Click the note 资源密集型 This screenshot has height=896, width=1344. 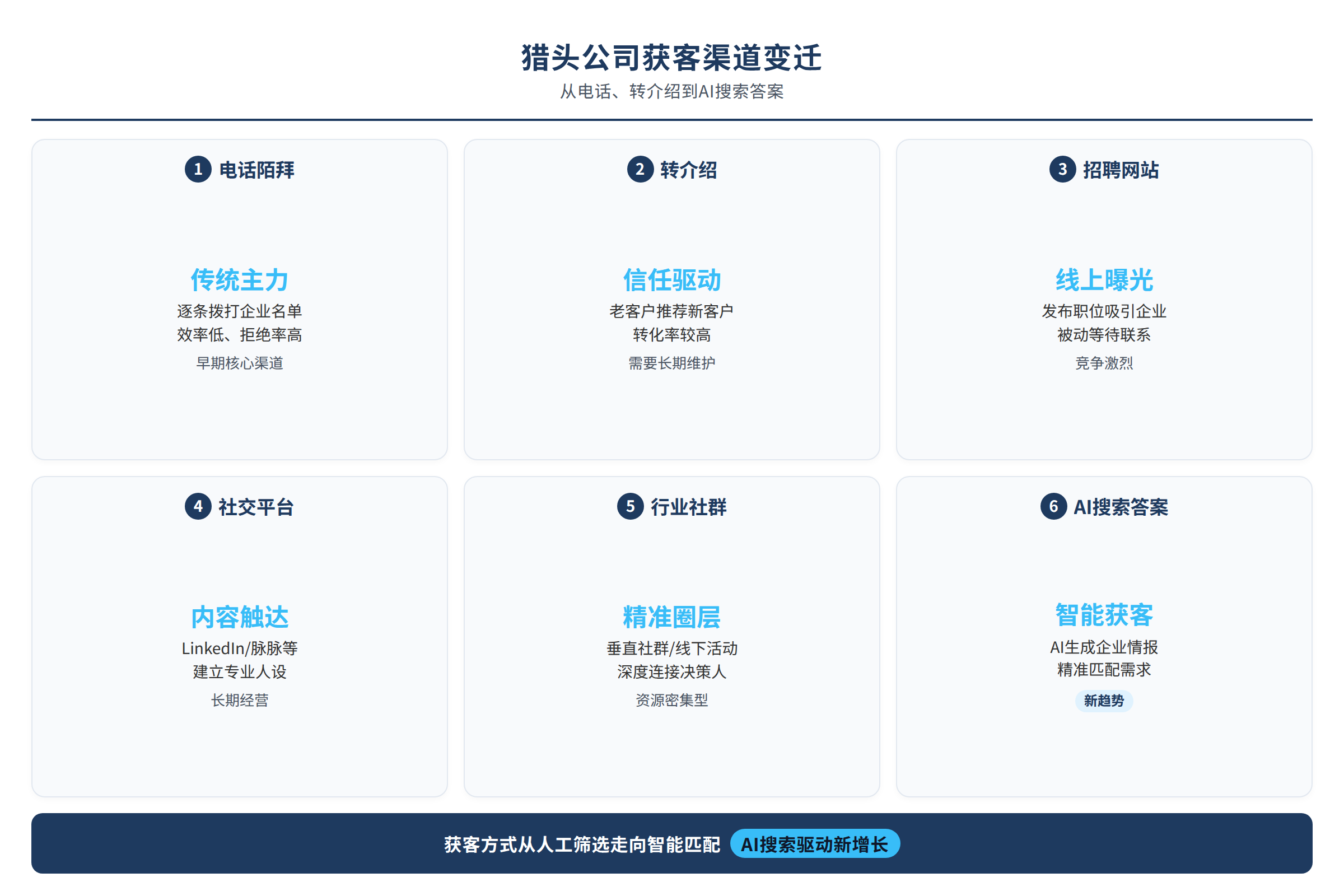pyautogui.click(x=672, y=701)
